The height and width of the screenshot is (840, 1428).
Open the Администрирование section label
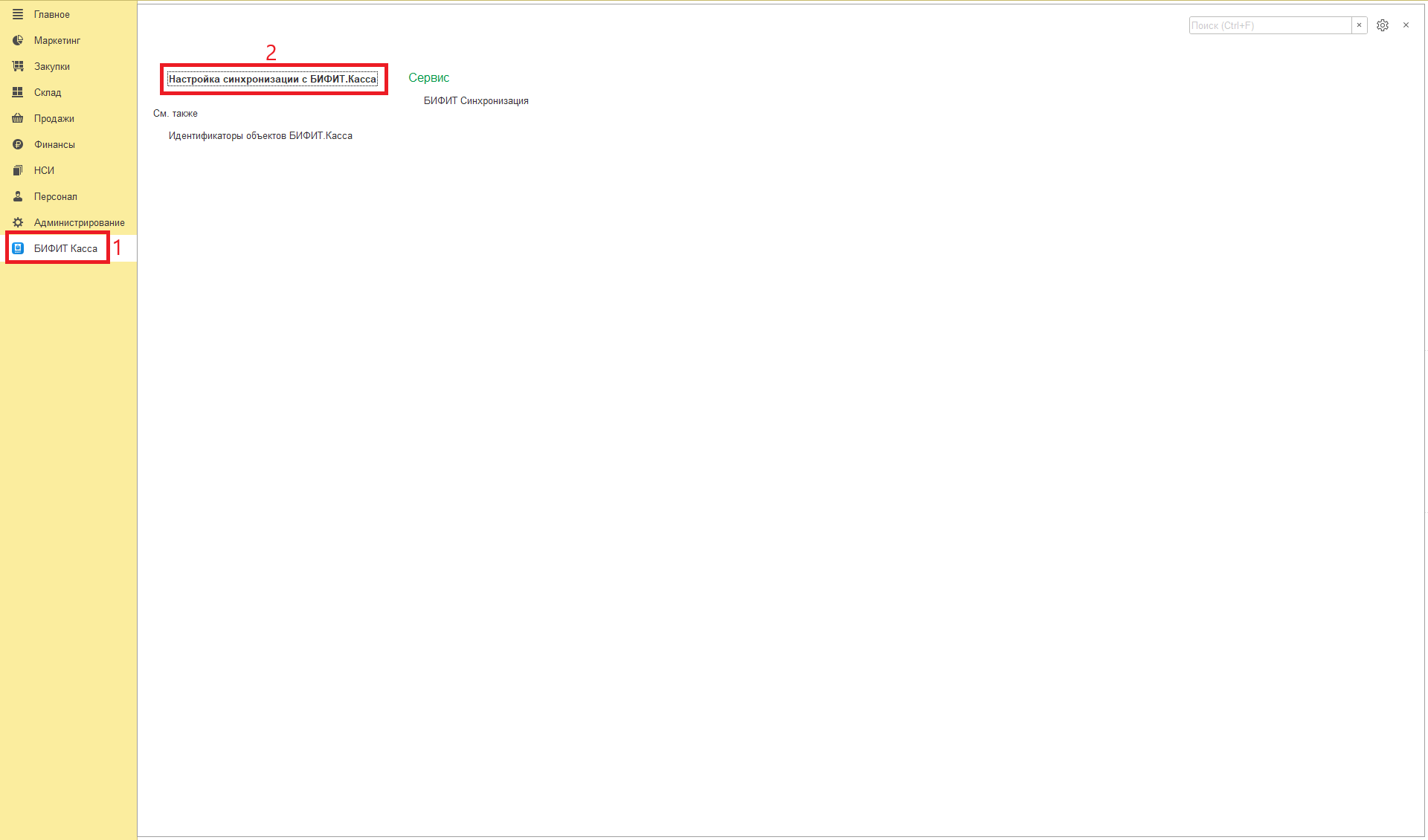coord(80,223)
